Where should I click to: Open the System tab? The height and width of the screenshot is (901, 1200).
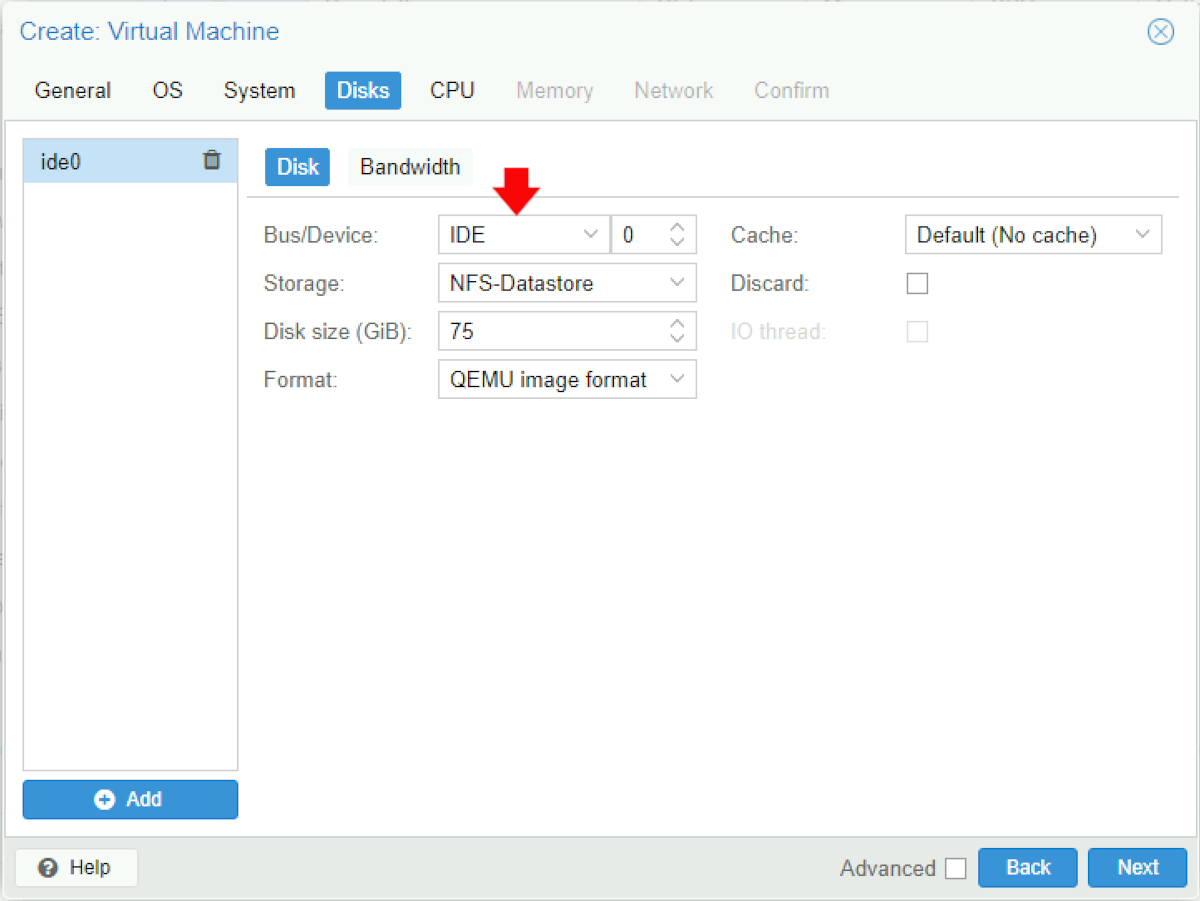[x=259, y=90]
